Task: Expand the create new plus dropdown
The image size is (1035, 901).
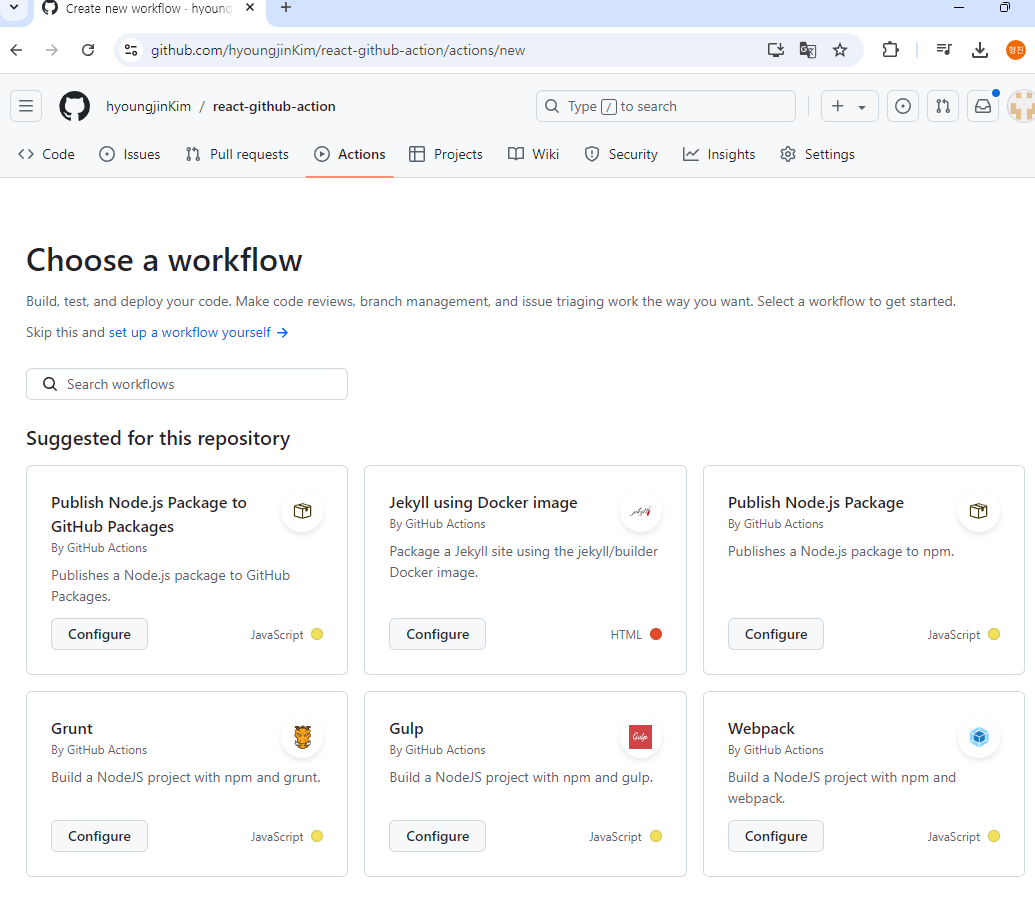Action: (849, 106)
